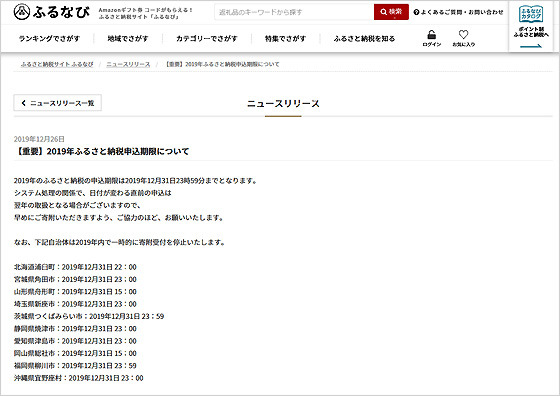
Task: Click the ニュースリリース page heading
Action: [283, 104]
